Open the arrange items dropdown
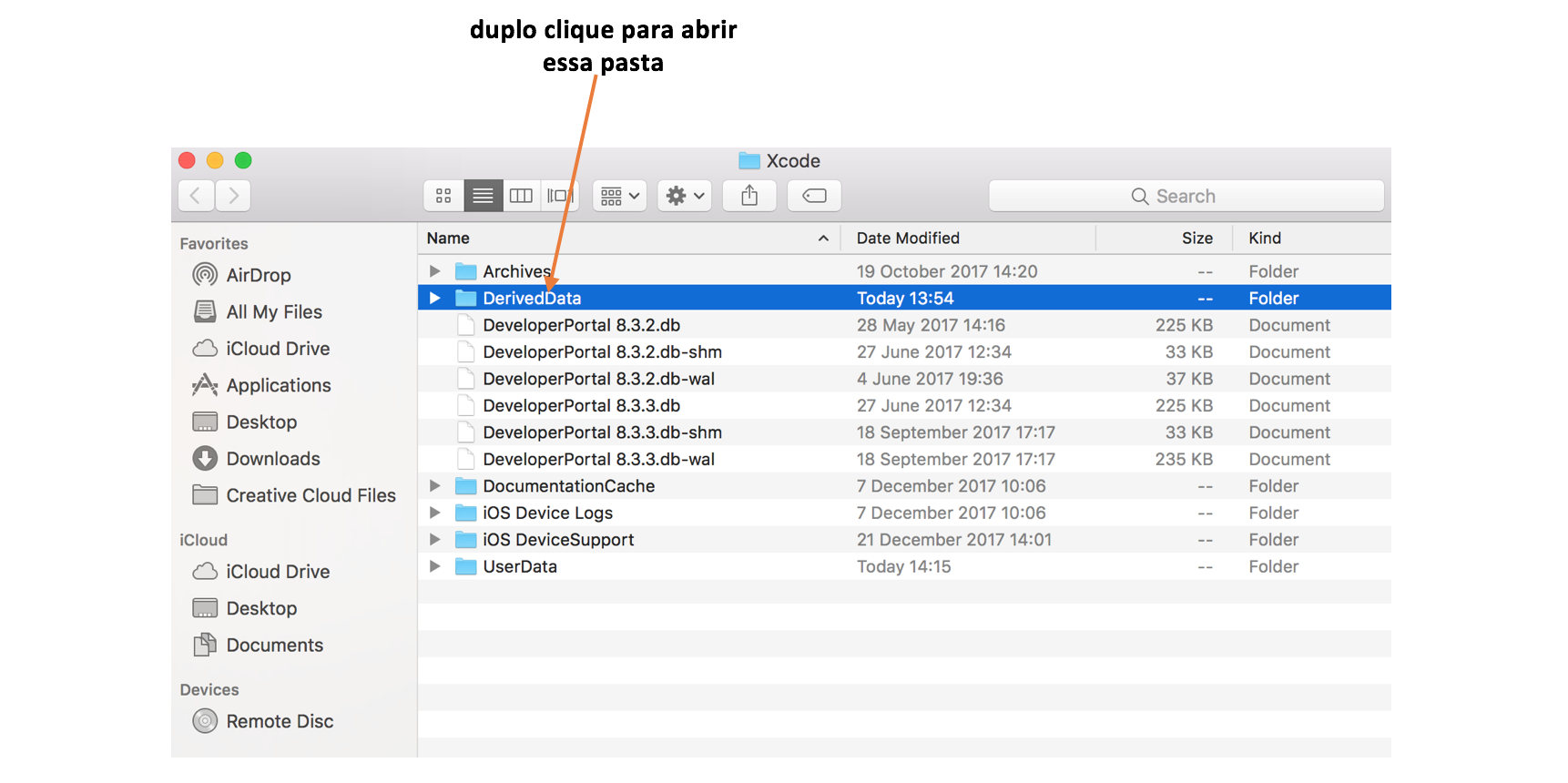Image resolution: width=1568 pixels, height=783 pixels. coord(620,196)
